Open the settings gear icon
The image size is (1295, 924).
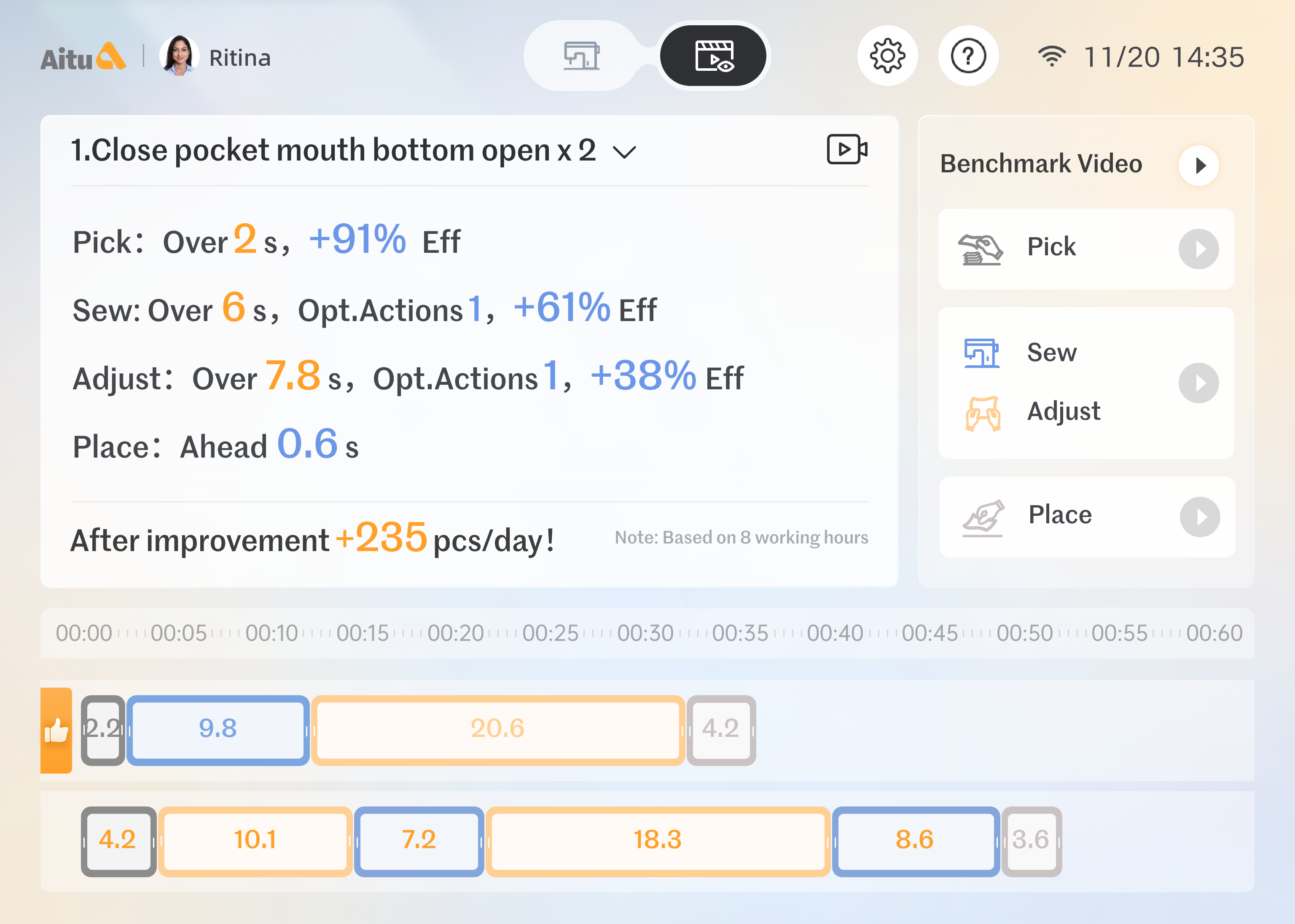pos(887,56)
